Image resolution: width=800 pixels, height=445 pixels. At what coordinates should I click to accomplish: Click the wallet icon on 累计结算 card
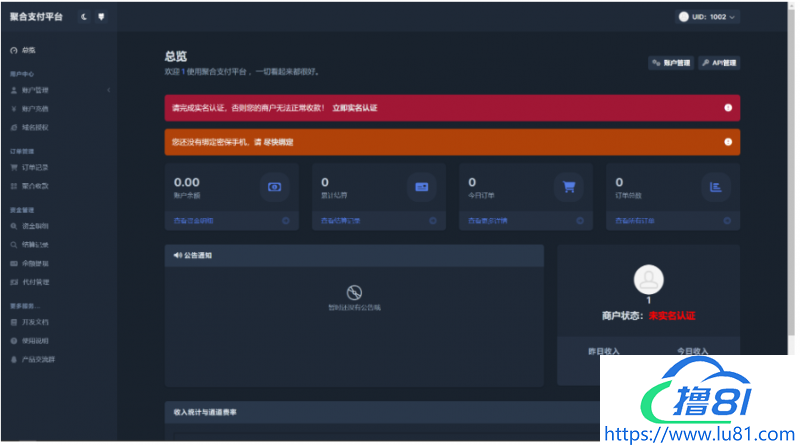coord(421,186)
